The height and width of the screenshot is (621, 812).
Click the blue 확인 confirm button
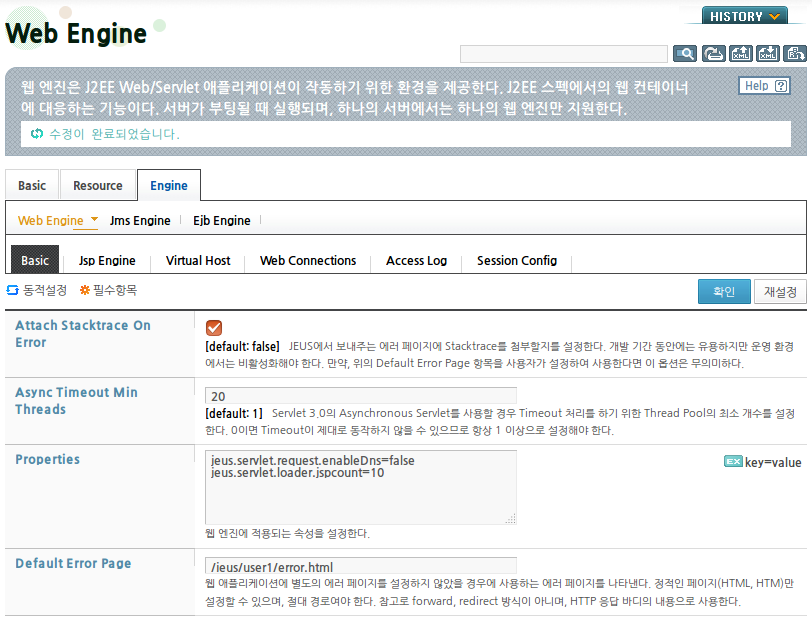724,292
